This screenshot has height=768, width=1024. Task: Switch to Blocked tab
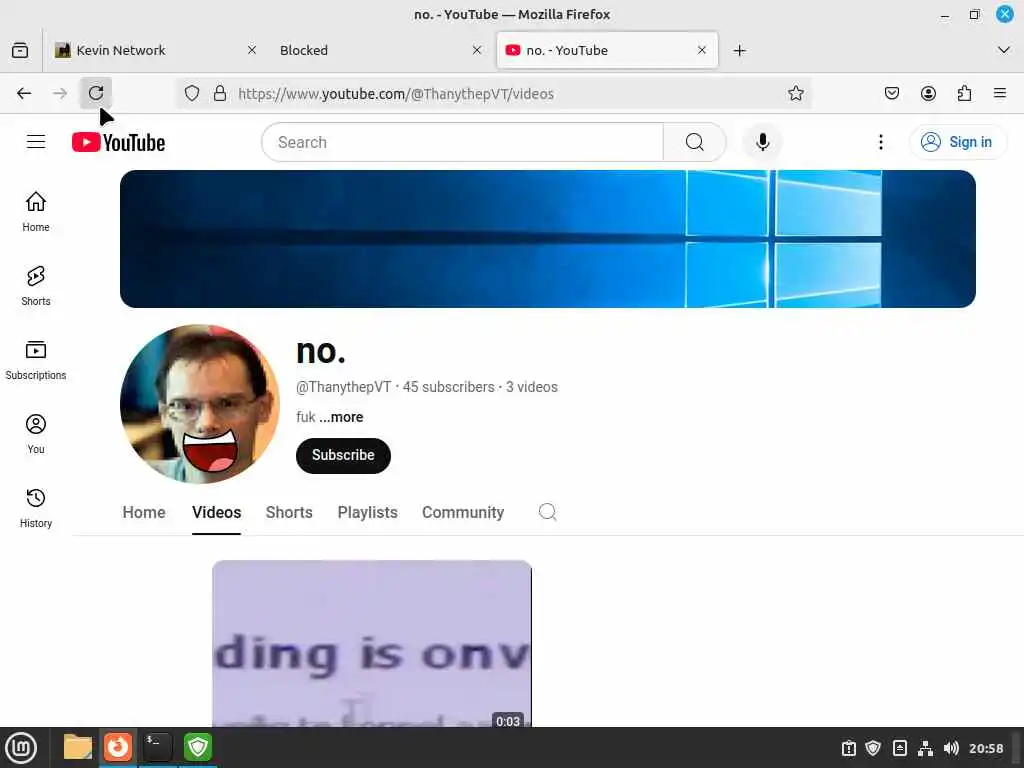(381, 50)
